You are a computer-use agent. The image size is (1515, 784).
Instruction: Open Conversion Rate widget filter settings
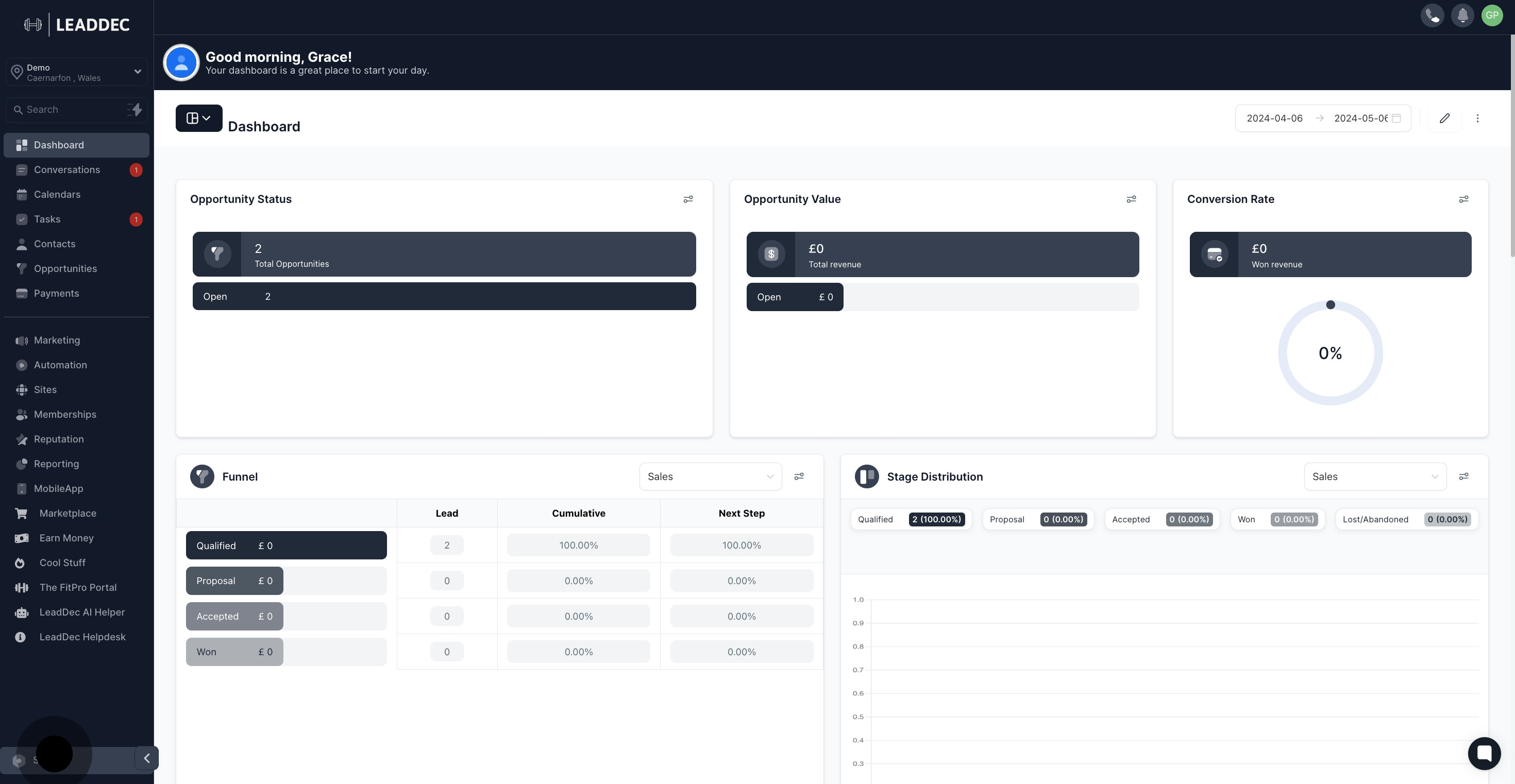1463,199
